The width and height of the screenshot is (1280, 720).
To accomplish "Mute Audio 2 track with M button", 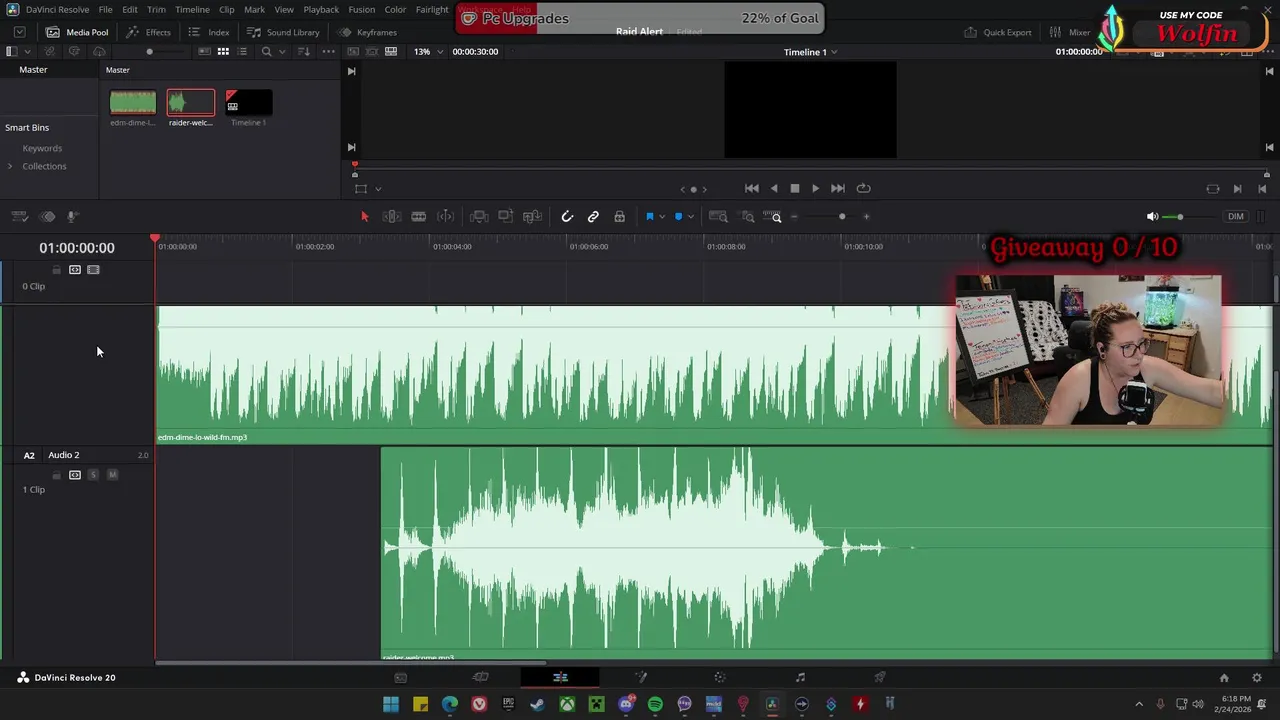I will pyautogui.click(x=112, y=475).
